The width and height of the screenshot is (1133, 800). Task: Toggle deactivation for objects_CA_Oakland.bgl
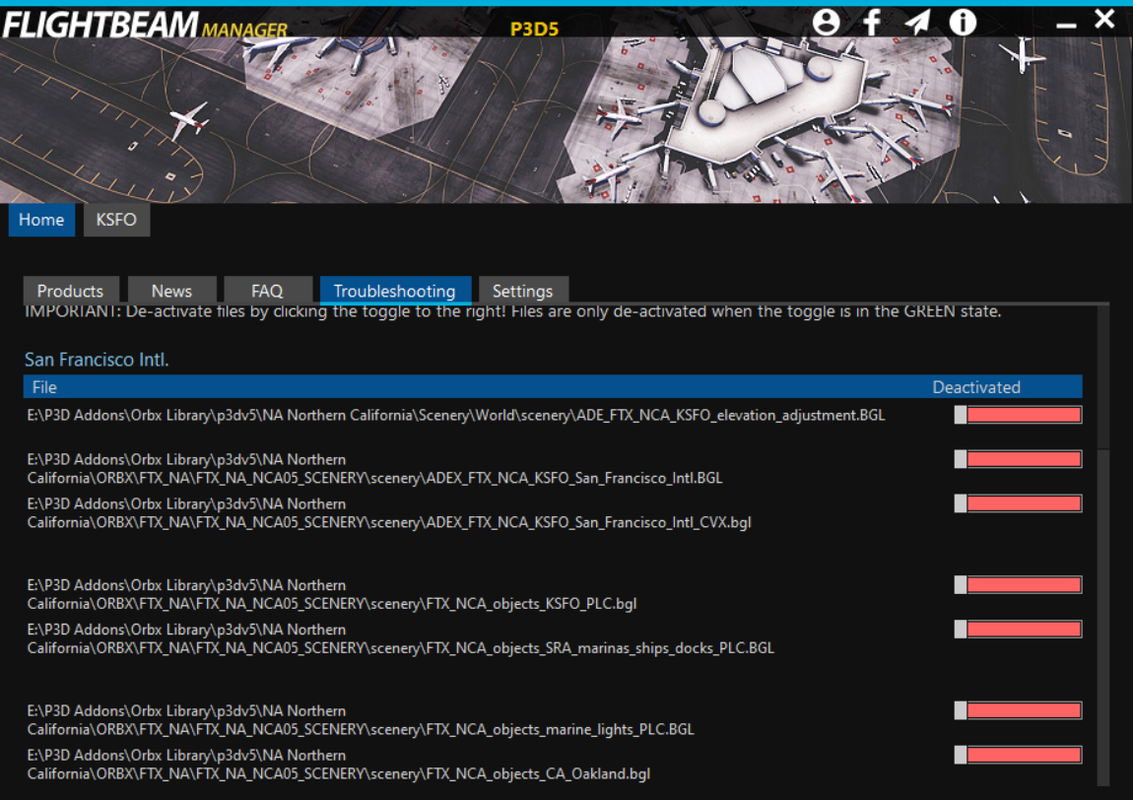click(x=1018, y=755)
